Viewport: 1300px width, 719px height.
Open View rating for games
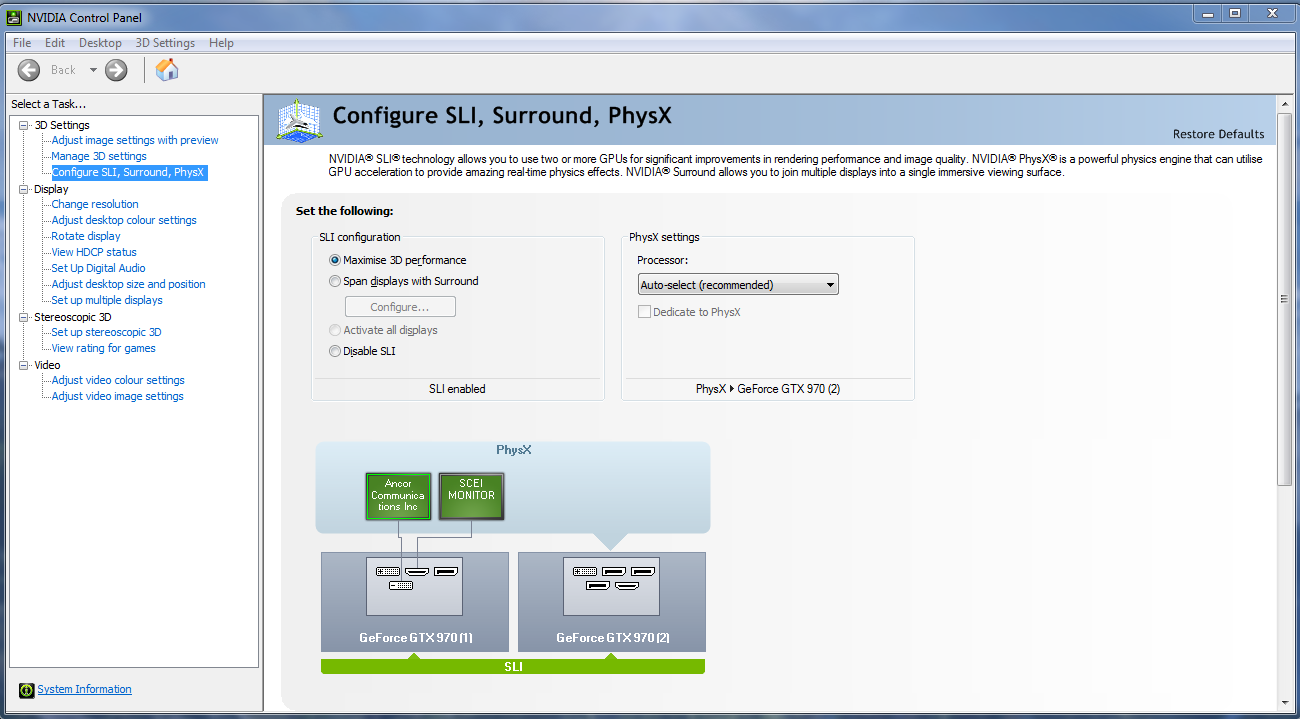coord(103,348)
